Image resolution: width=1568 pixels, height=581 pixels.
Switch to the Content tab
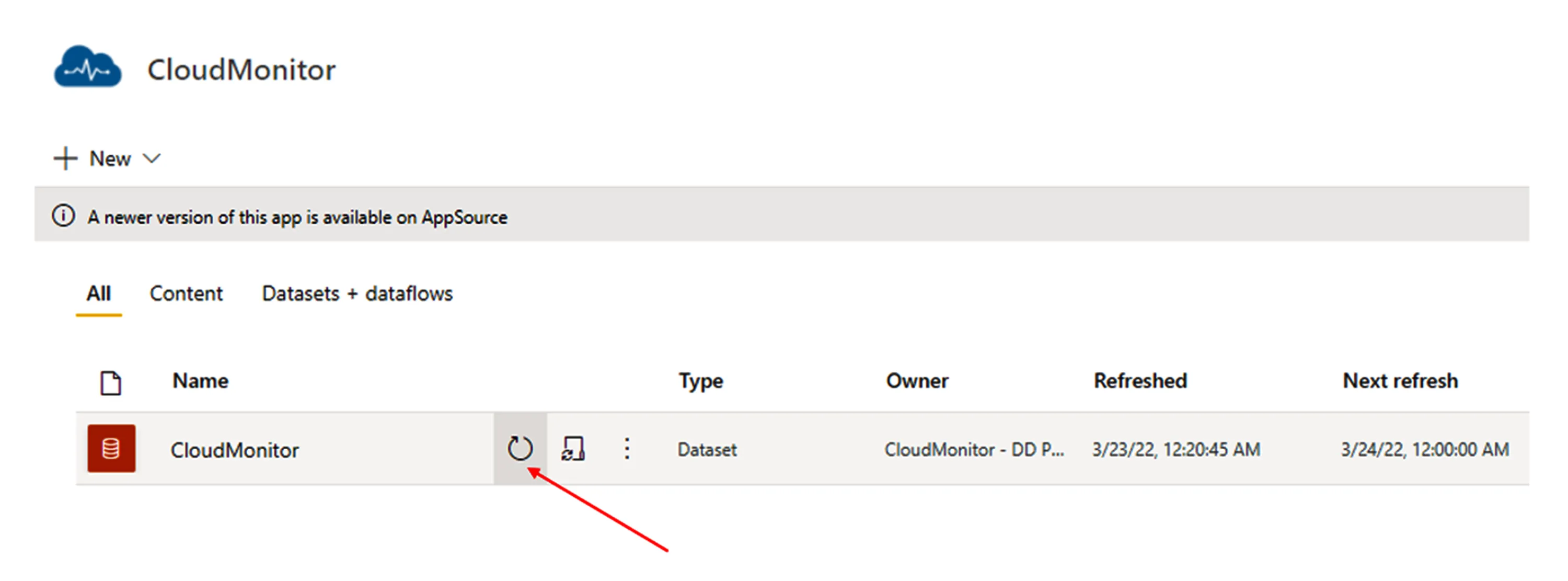click(x=186, y=293)
